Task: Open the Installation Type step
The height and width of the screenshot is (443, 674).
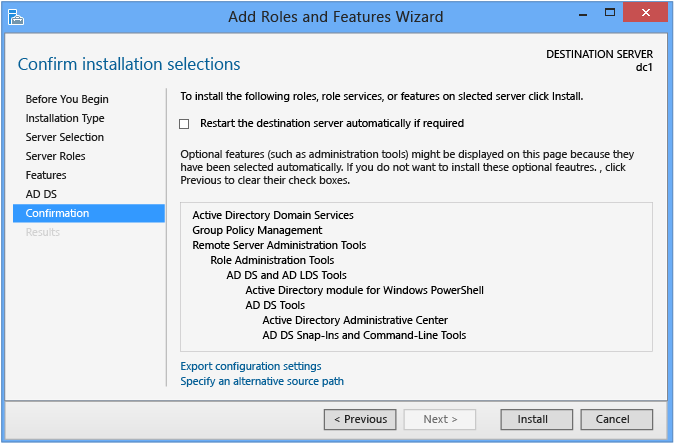Action: pyautogui.click(x=65, y=118)
